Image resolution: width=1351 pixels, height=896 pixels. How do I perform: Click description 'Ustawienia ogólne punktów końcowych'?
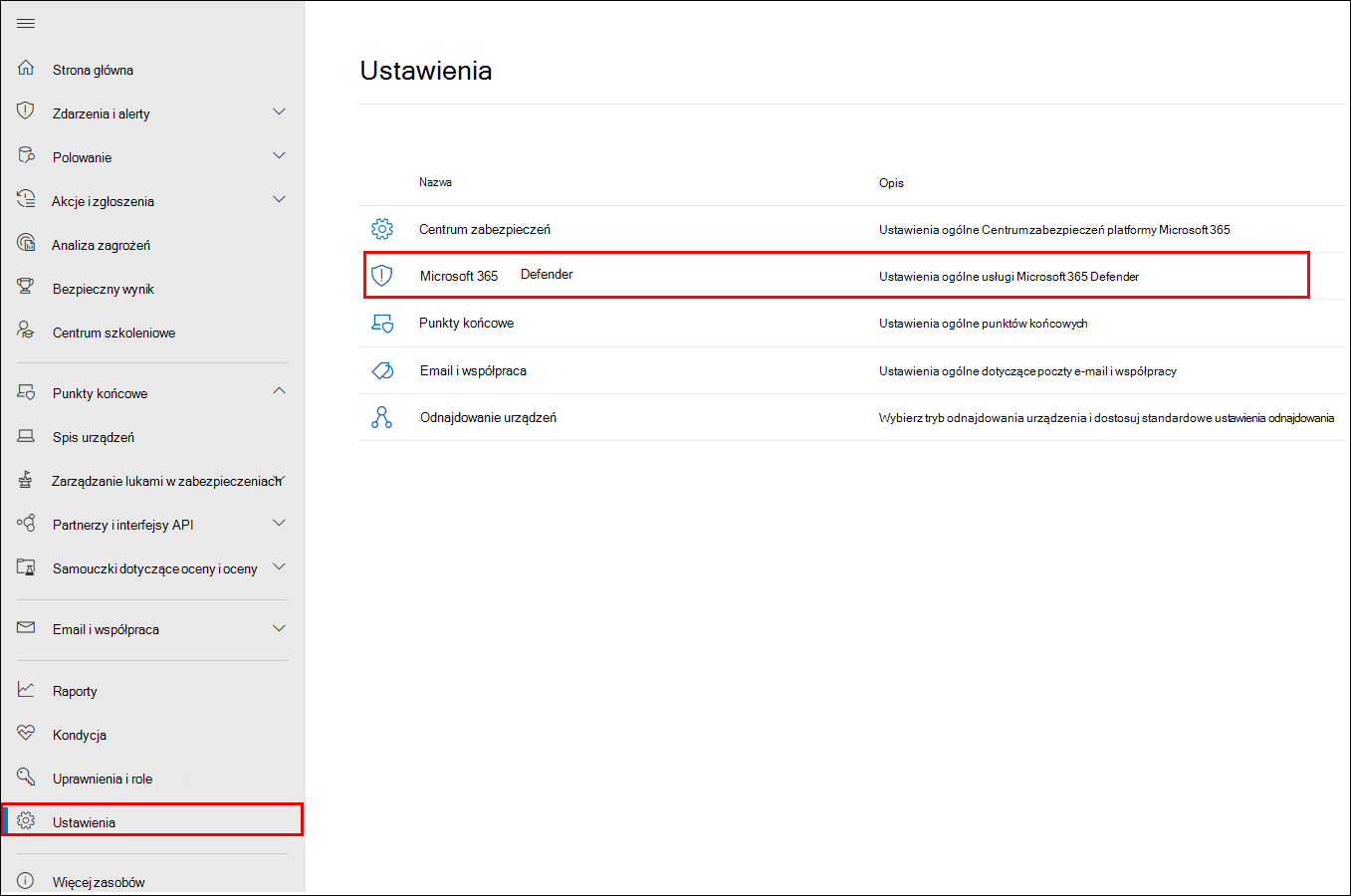tap(983, 324)
